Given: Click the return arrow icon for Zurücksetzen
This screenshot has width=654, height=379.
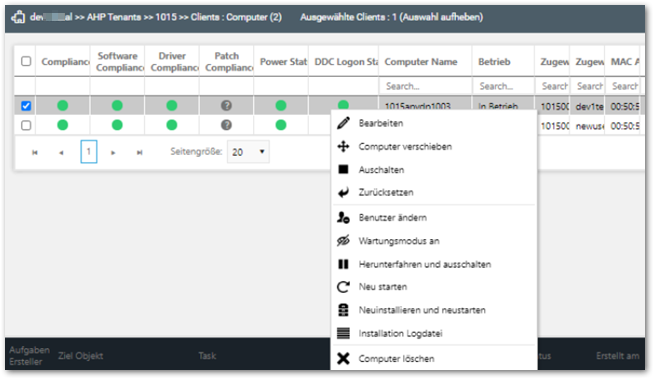Looking at the screenshot, I should (343, 192).
